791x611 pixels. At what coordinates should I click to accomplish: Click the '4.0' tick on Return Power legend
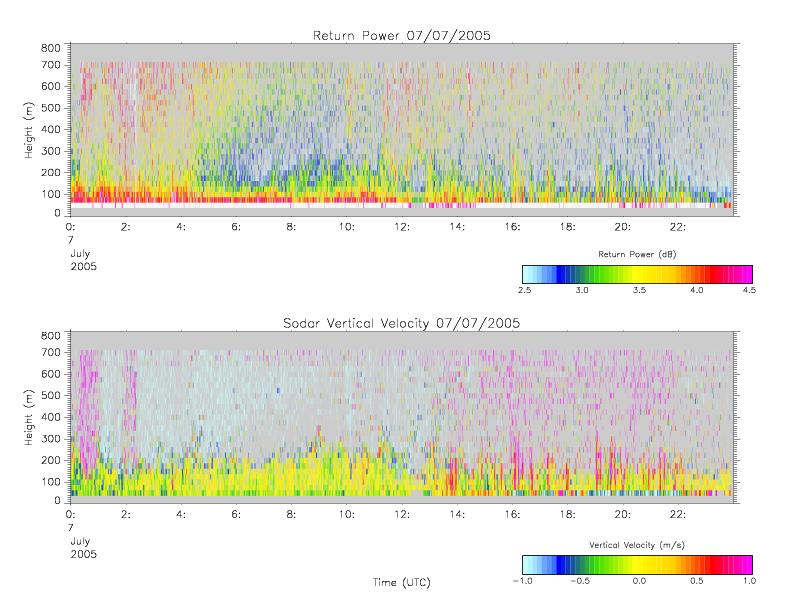tap(697, 290)
